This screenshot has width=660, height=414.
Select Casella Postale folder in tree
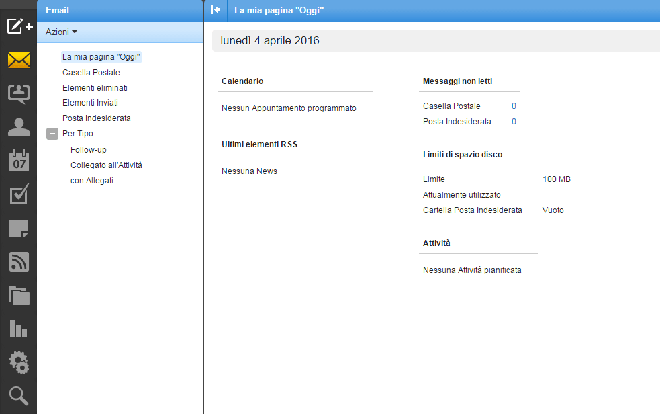pos(91,73)
